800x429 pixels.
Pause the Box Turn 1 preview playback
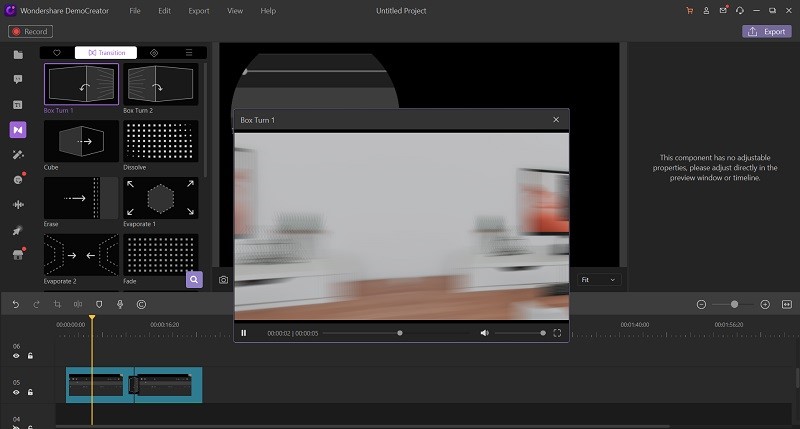(244, 333)
